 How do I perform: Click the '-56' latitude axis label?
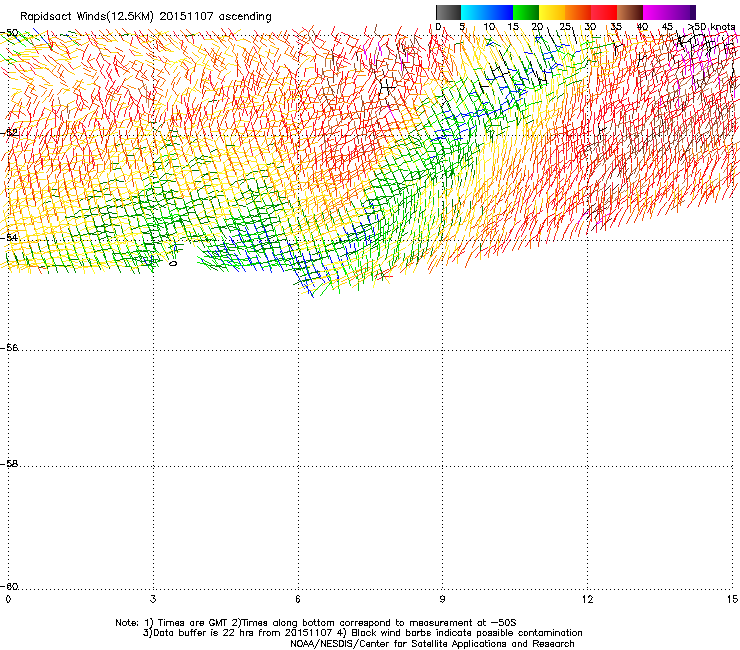point(9,347)
